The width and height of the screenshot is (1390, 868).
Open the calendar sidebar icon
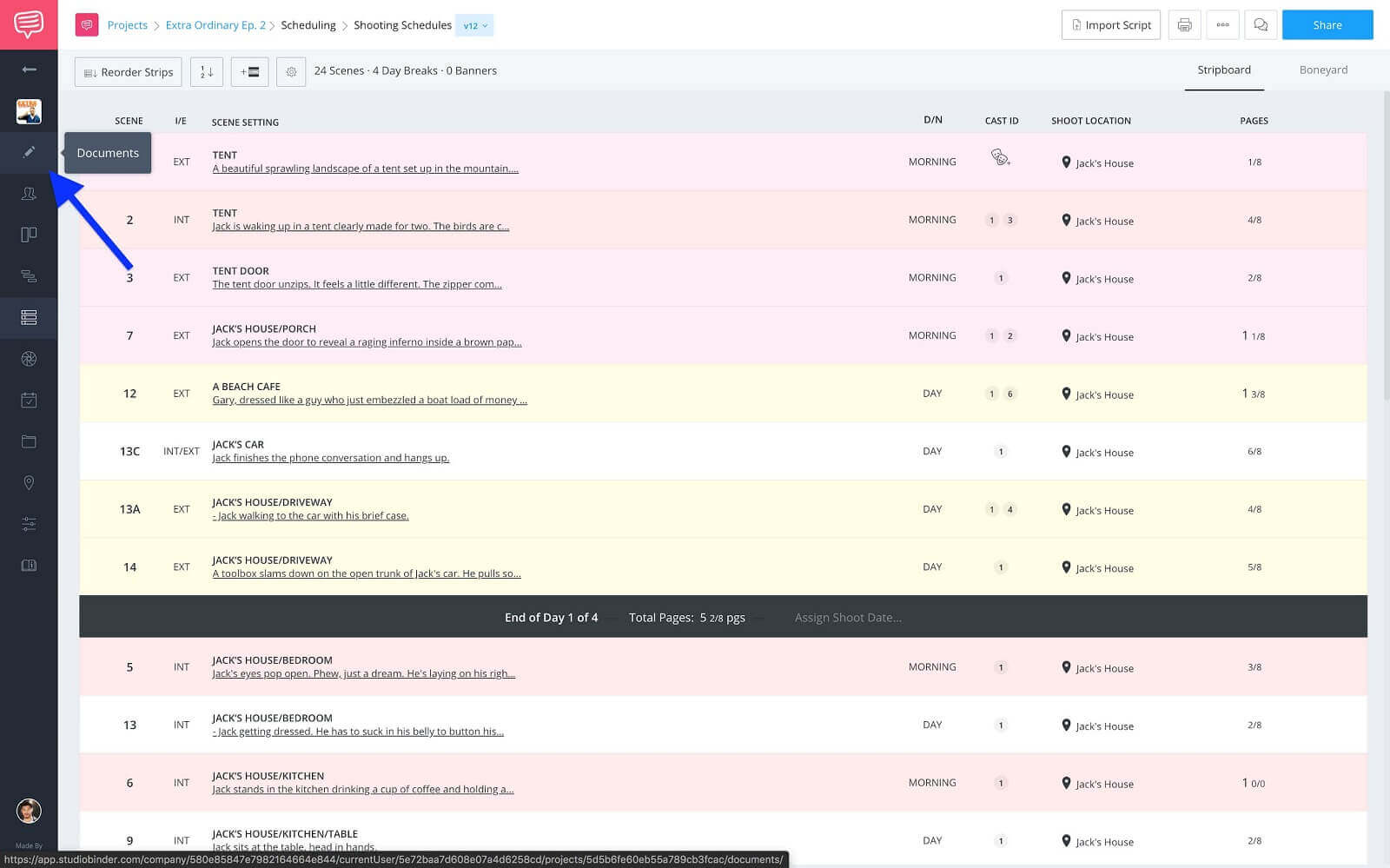29,400
